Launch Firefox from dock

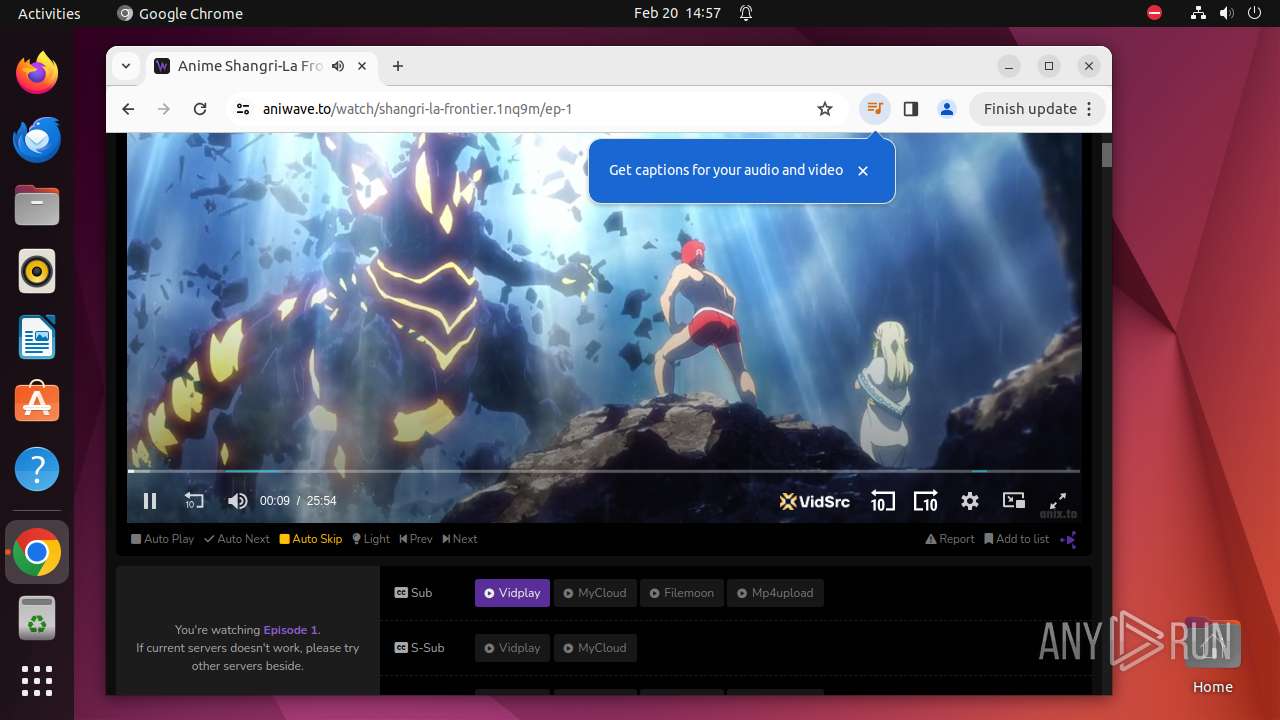point(37,73)
